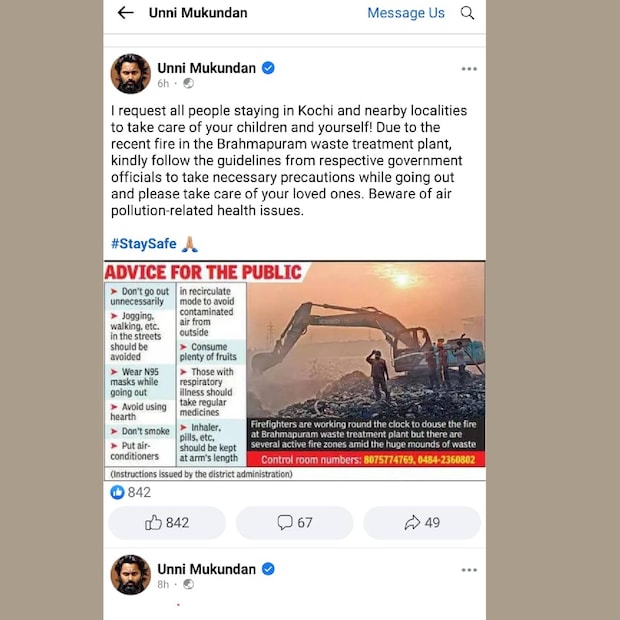The image size is (620, 620).
Task: Open the #StaySafe hashtag
Action: point(144,244)
